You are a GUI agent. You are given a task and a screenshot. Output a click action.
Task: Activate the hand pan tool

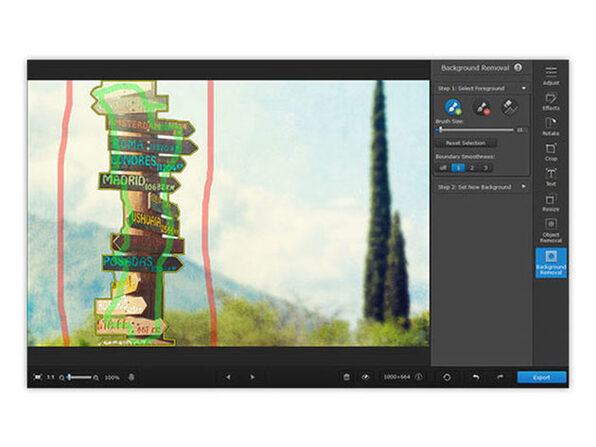[x=132, y=377]
